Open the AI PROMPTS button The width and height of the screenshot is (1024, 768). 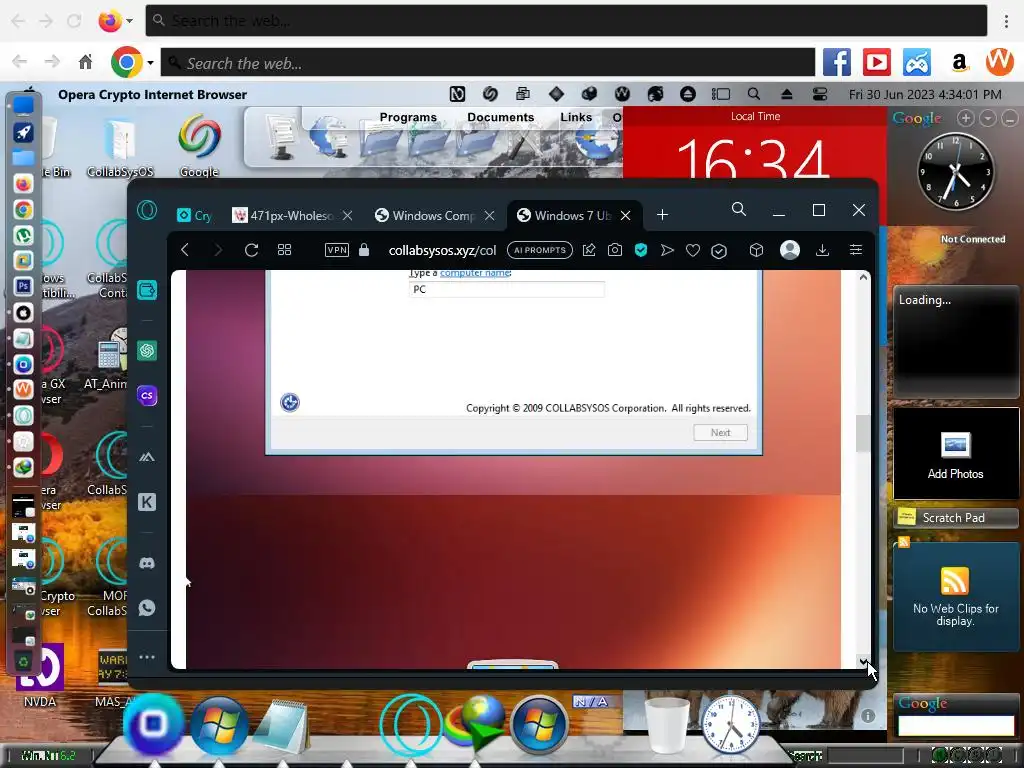coord(539,250)
